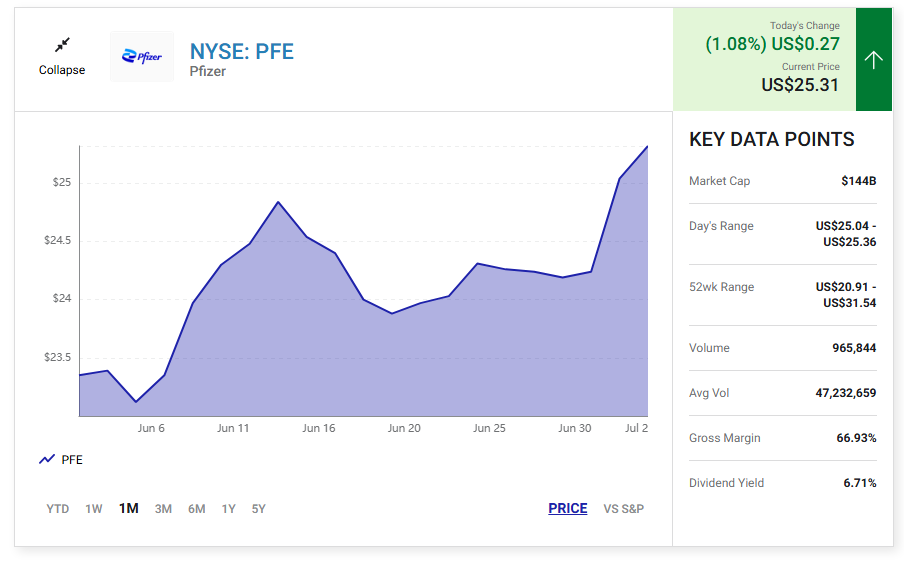Click Today's Change (1.08%) US$0.27 value

pyautogui.click(x=773, y=44)
